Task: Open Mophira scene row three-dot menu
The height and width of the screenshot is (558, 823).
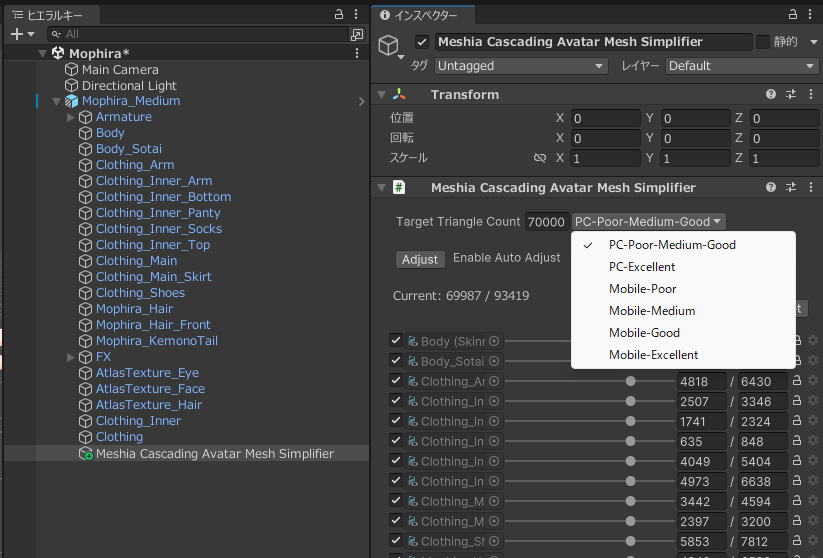Action: tap(357, 53)
